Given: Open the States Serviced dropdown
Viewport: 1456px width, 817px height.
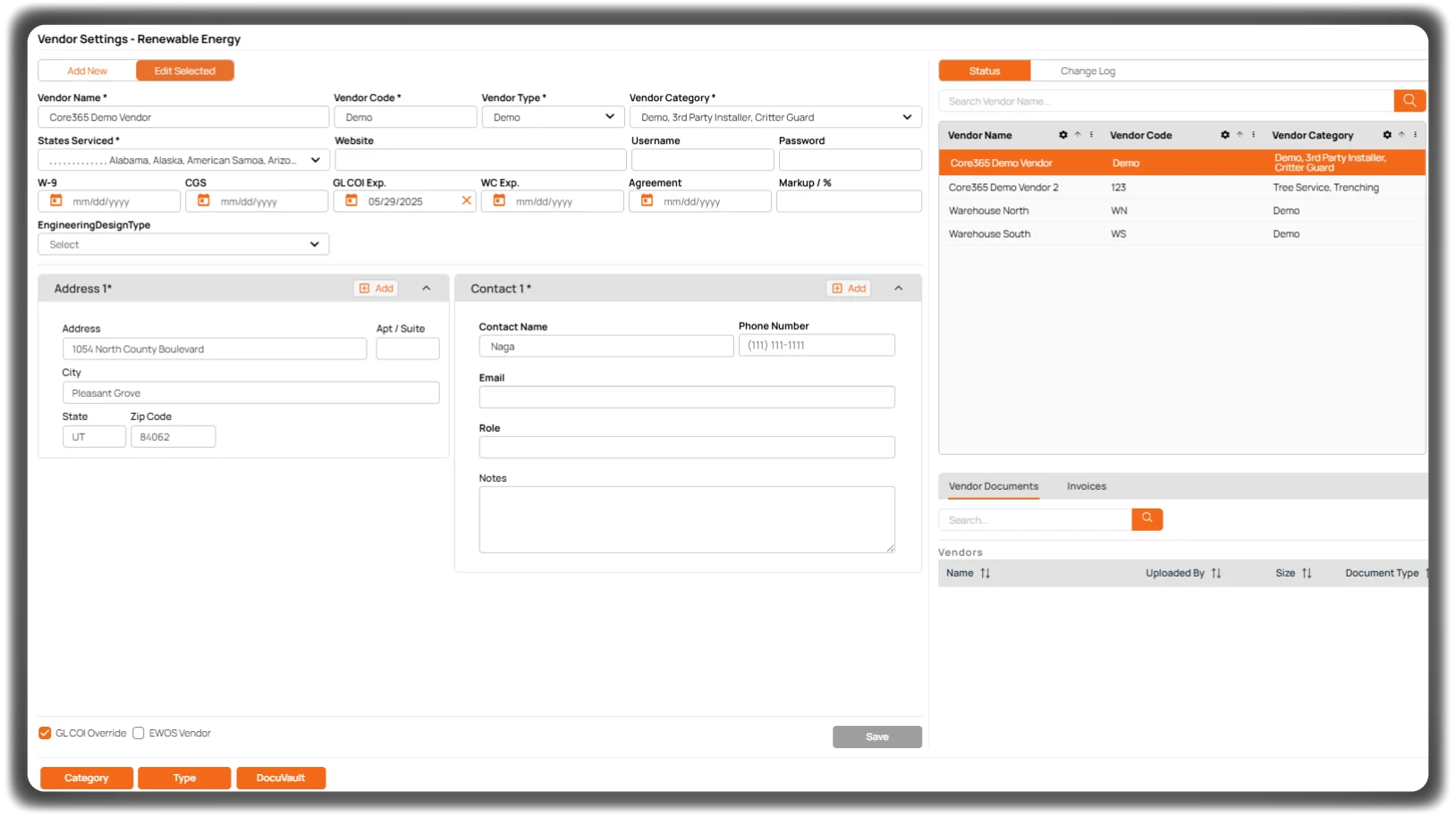Looking at the screenshot, I should pyautogui.click(x=183, y=160).
